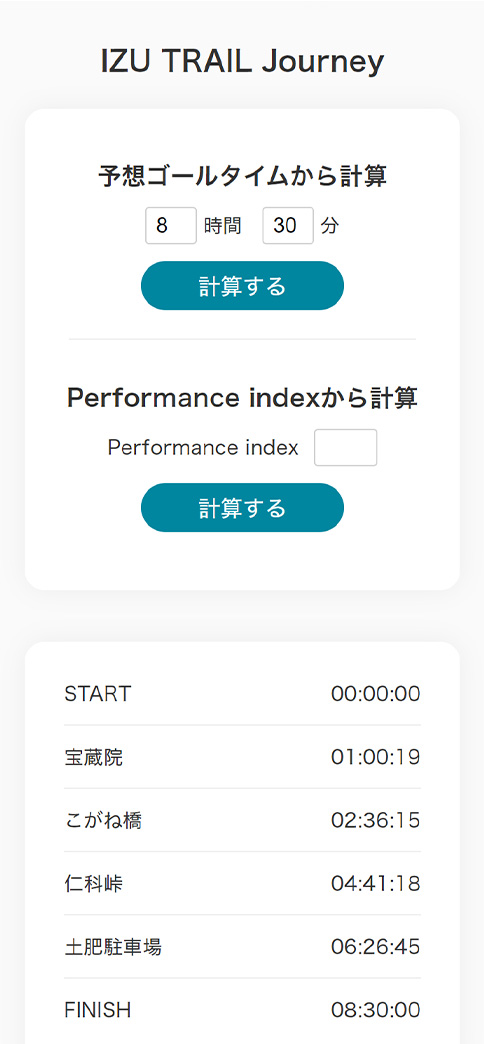Click the 04:41:18 split time
This screenshot has height=1044, width=484.
pos(375,884)
